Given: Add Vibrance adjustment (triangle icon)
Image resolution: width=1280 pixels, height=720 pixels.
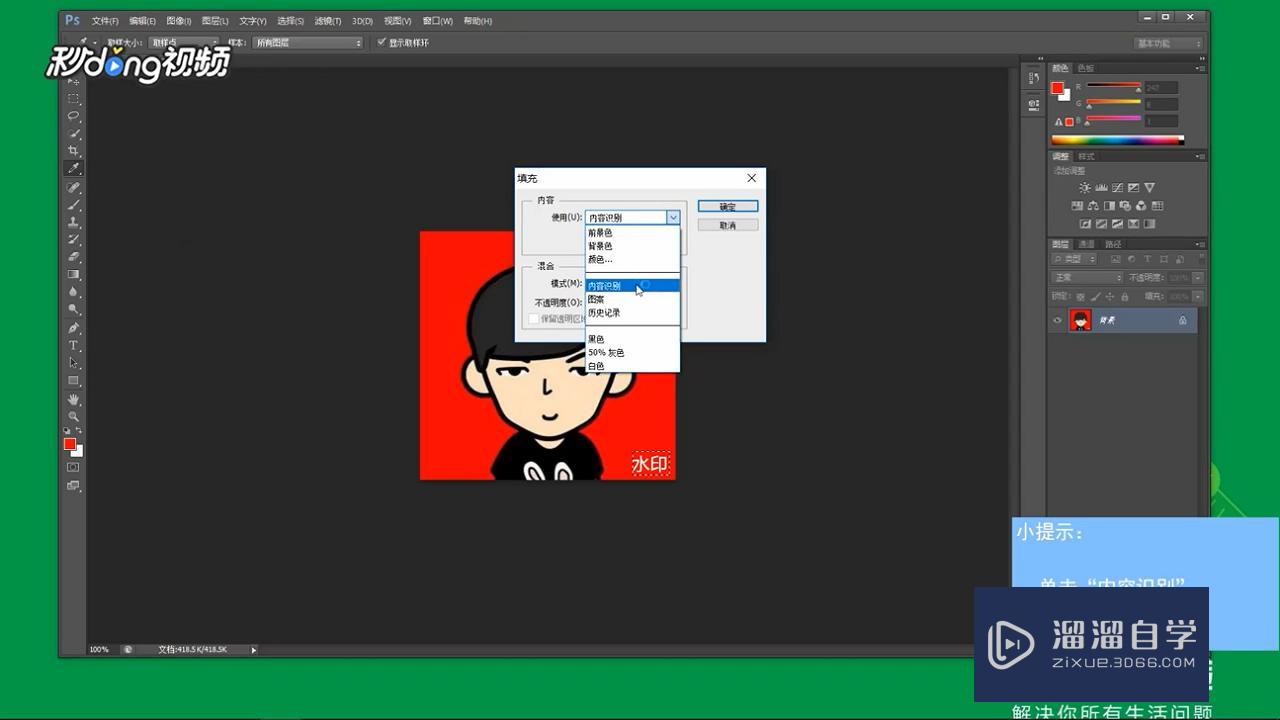Looking at the screenshot, I should [x=1149, y=188].
